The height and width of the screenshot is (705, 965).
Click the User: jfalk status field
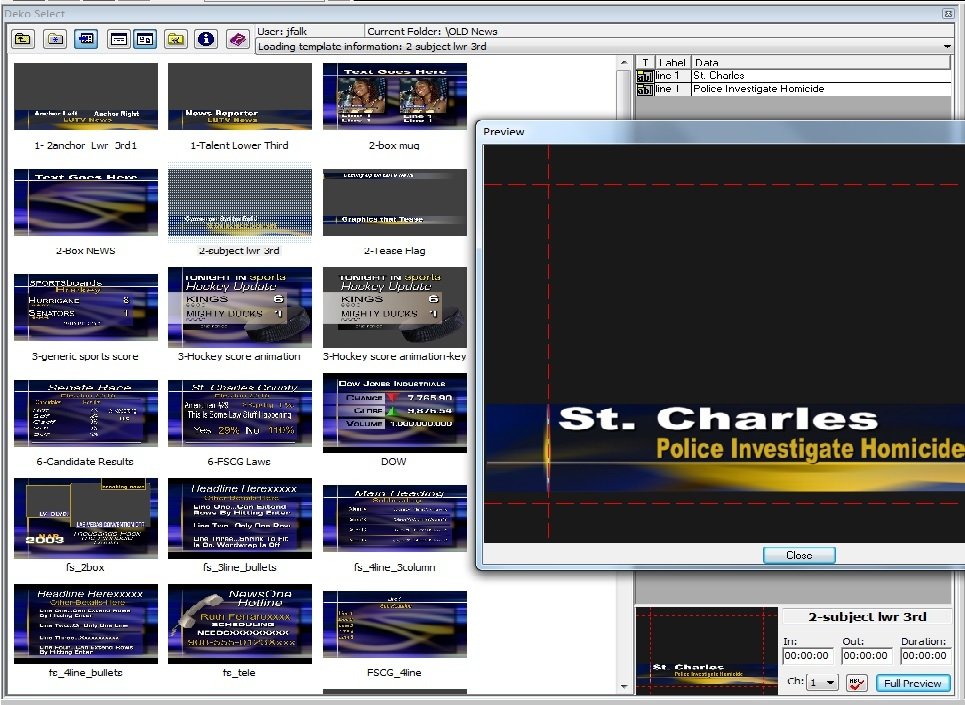310,31
